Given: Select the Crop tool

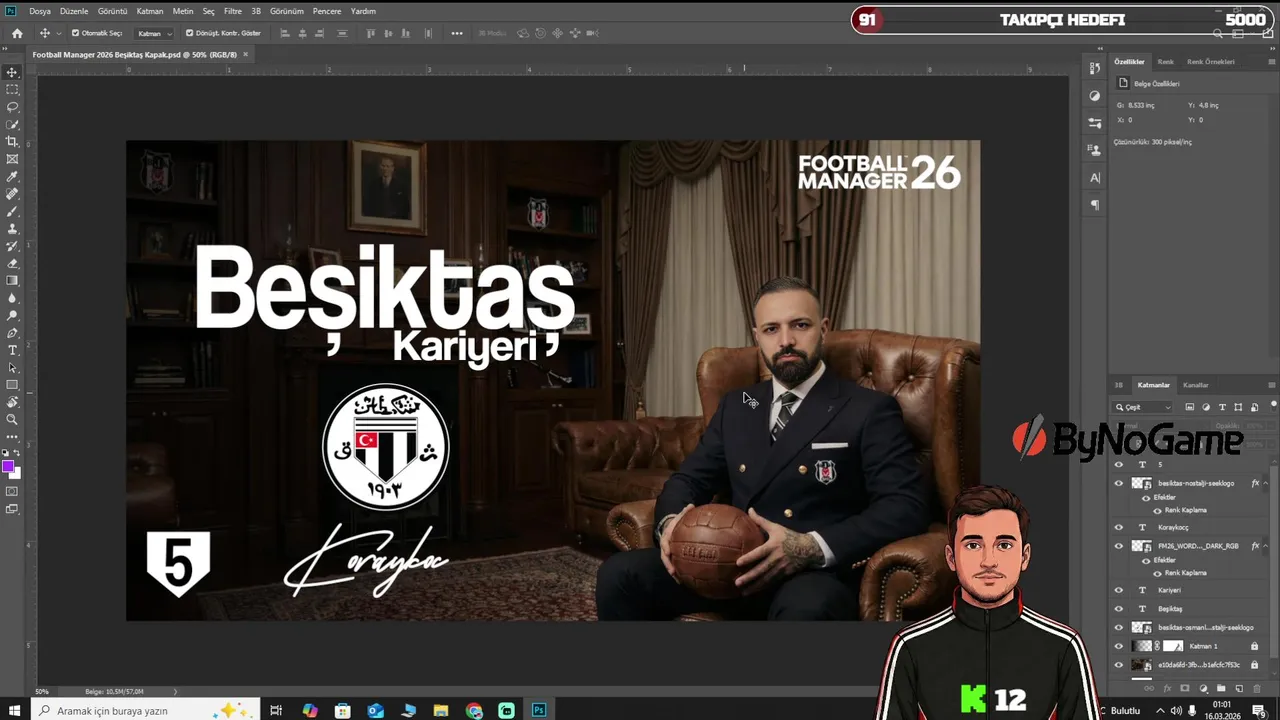Looking at the screenshot, I should click(12, 141).
